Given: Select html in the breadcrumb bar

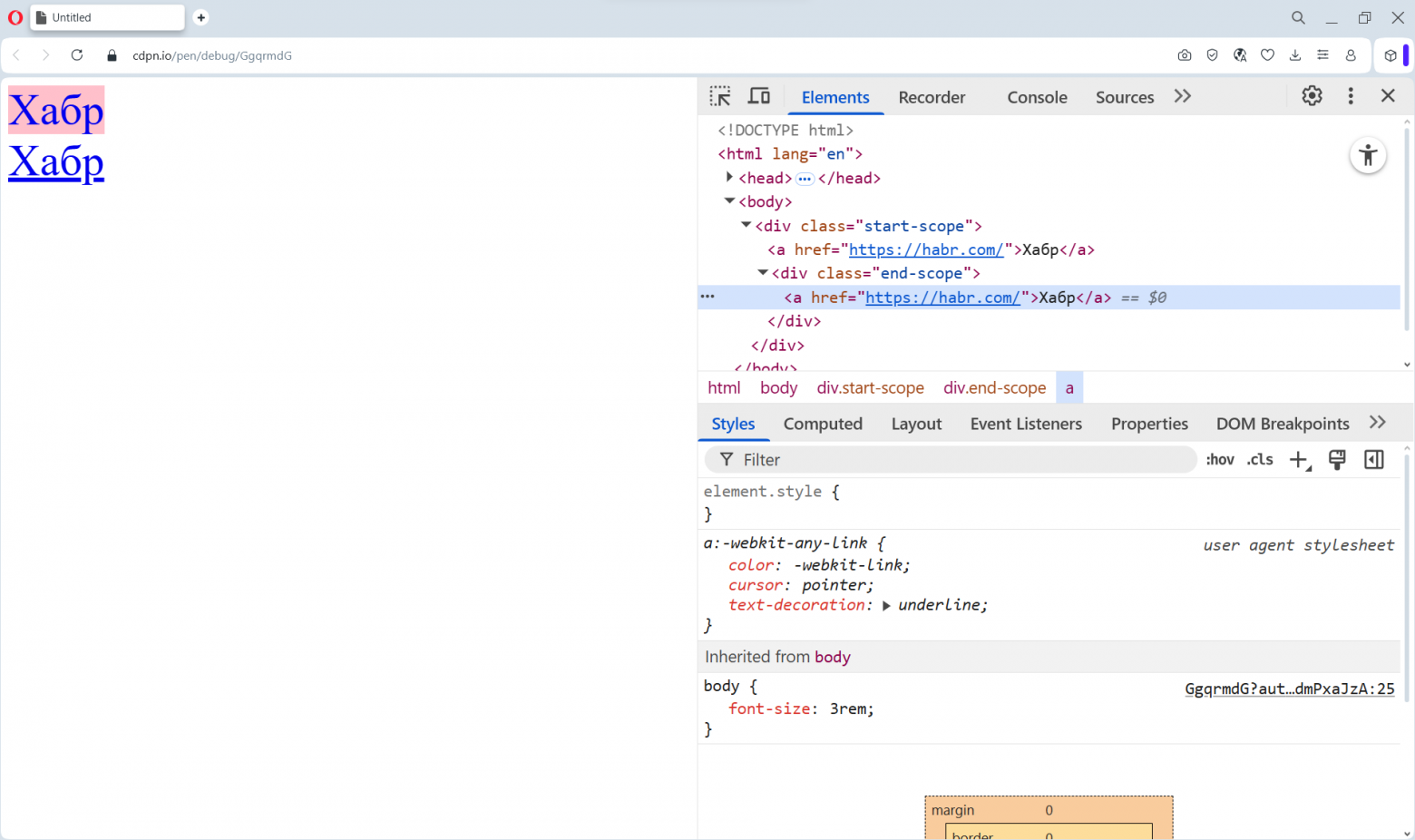Looking at the screenshot, I should [x=724, y=387].
